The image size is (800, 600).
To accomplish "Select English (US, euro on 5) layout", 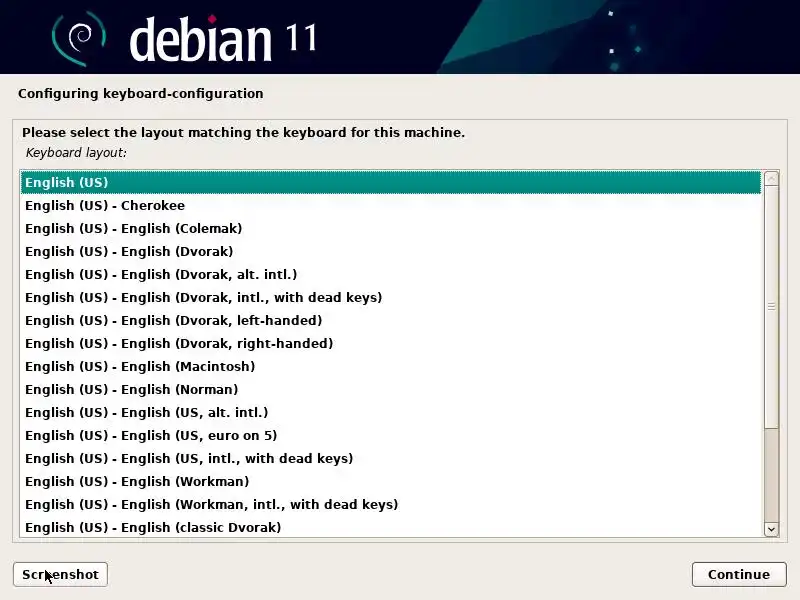I will click(391, 435).
